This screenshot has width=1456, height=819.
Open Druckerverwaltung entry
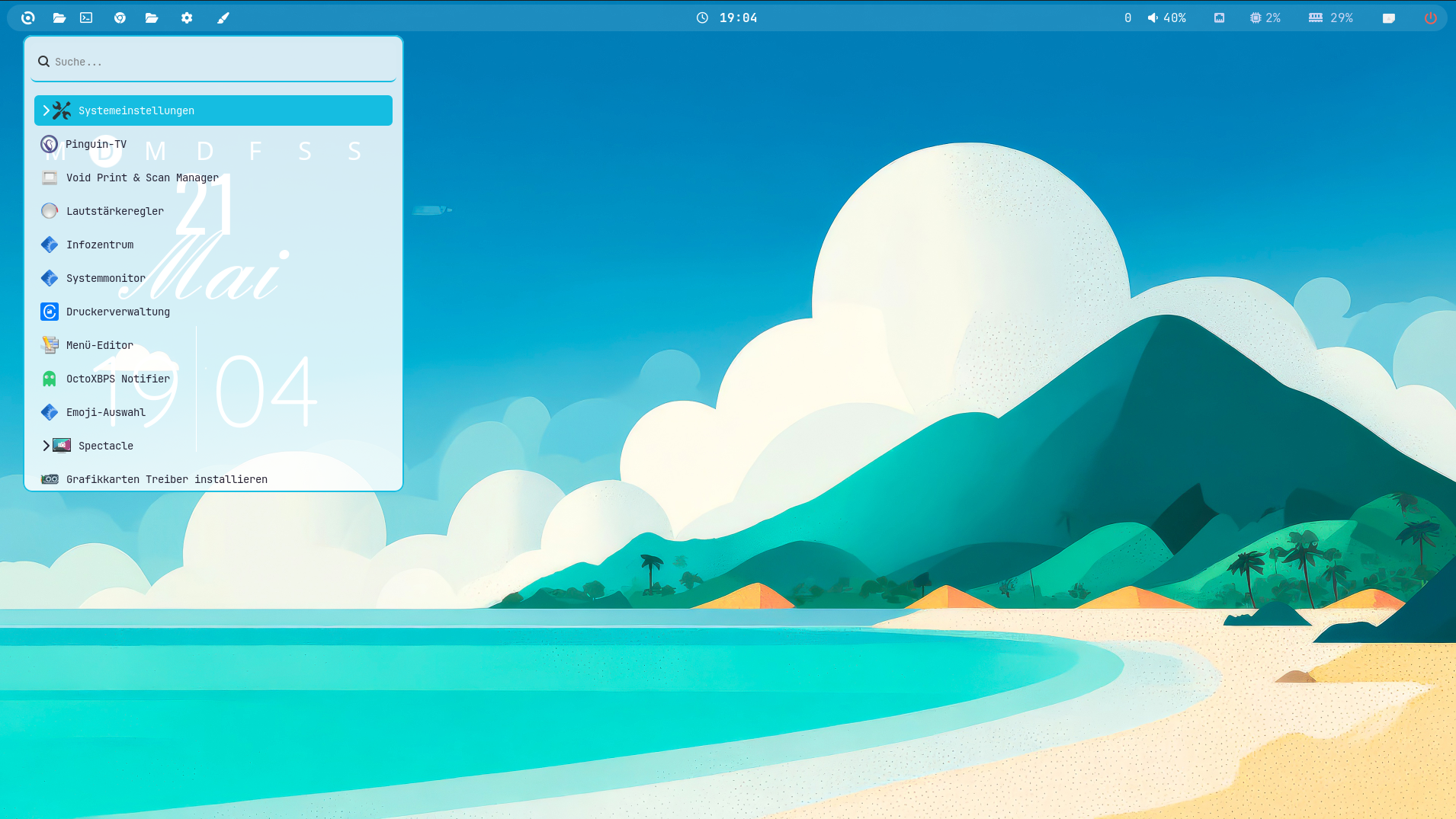click(x=213, y=312)
